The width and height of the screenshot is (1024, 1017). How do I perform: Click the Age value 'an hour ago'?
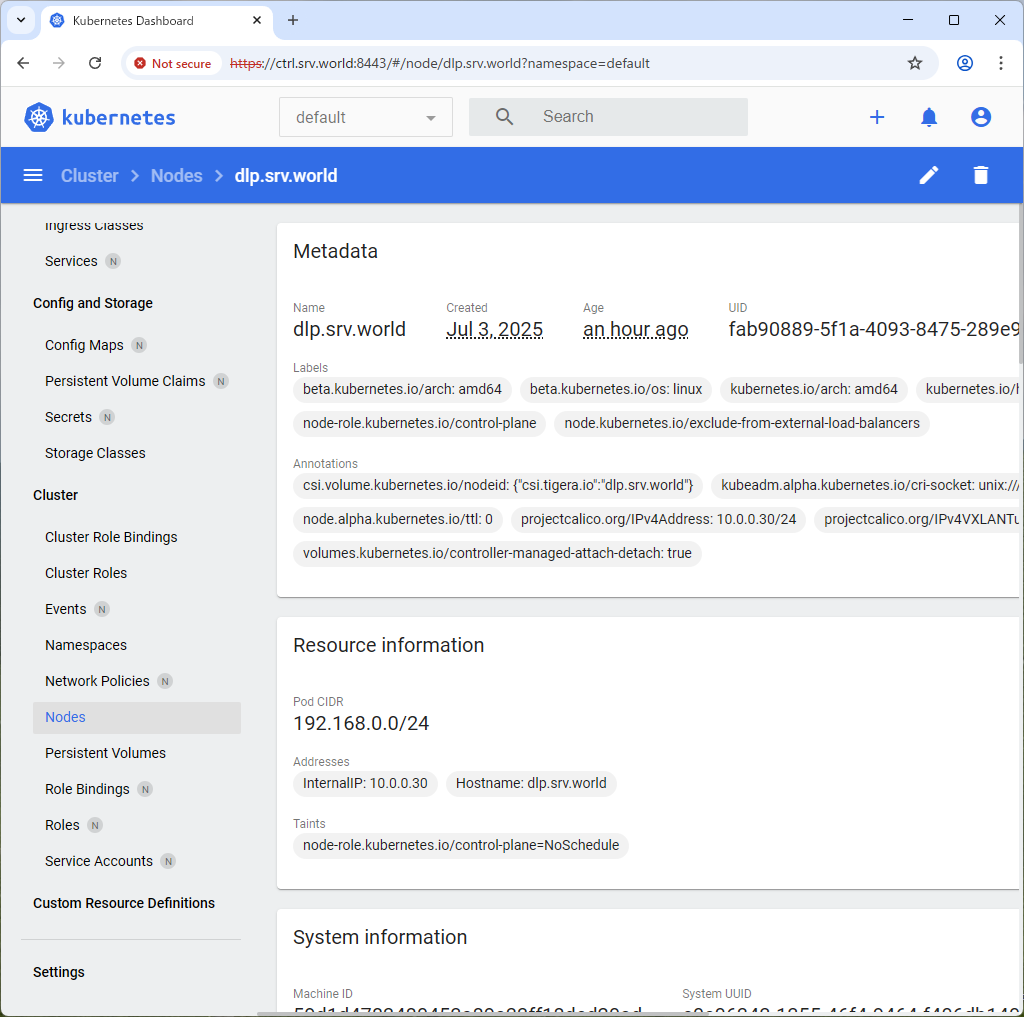pyautogui.click(x=635, y=329)
